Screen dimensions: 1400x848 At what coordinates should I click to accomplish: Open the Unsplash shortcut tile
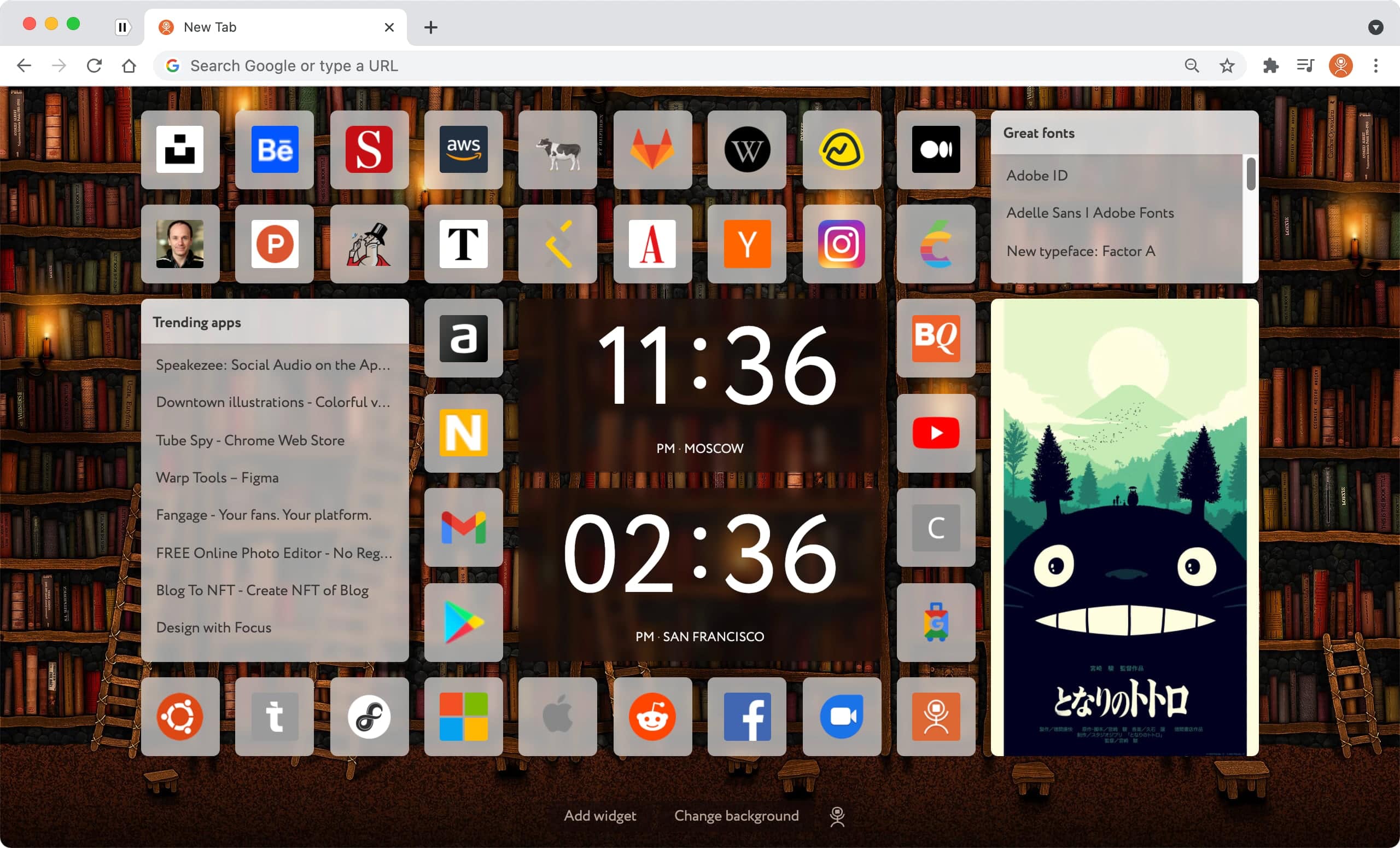click(x=180, y=149)
